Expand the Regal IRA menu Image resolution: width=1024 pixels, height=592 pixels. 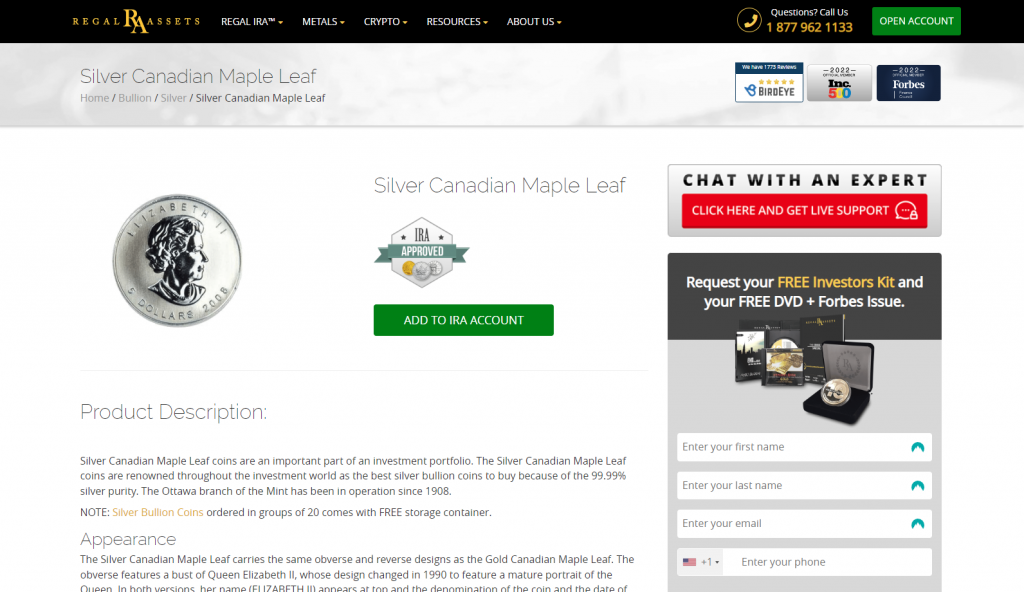pos(251,22)
